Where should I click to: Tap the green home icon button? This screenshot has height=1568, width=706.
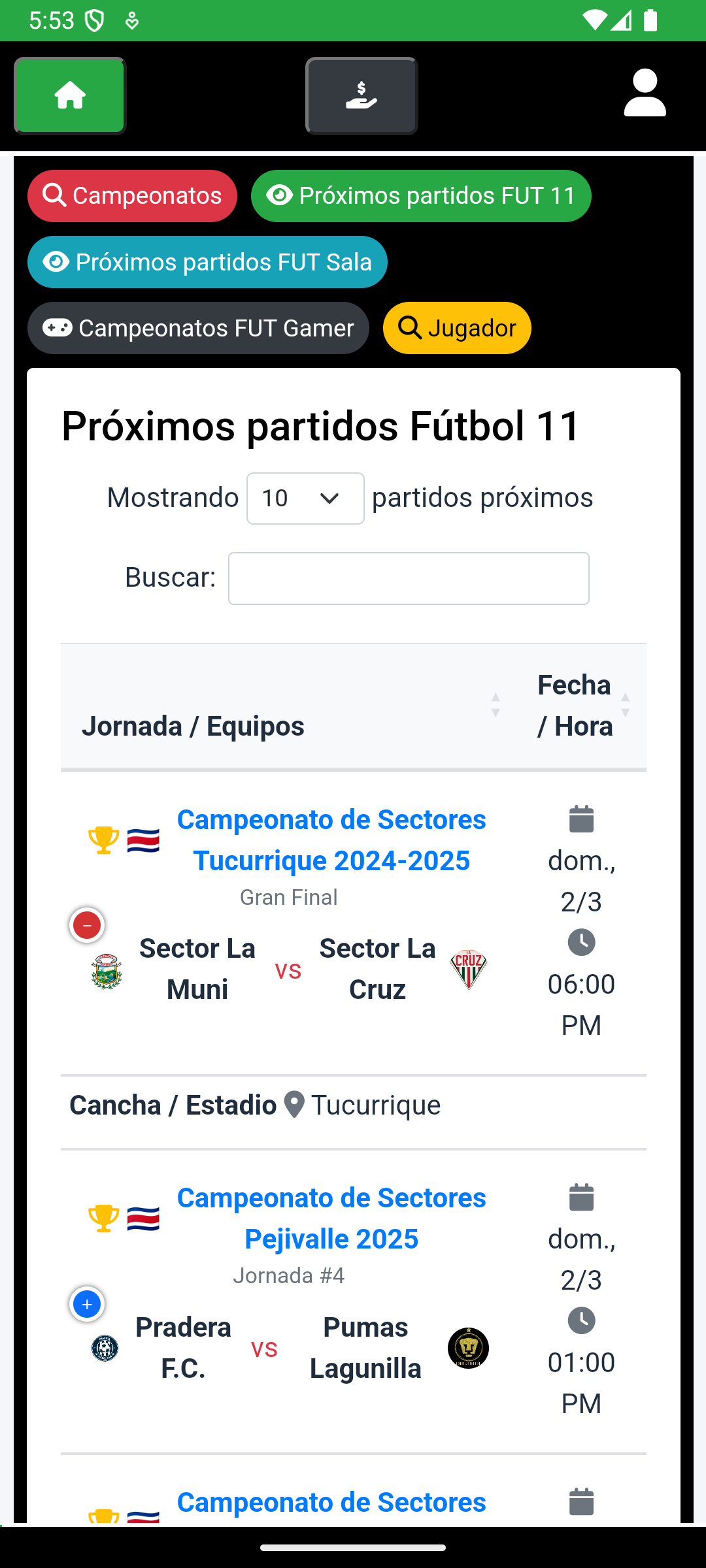coord(70,96)
